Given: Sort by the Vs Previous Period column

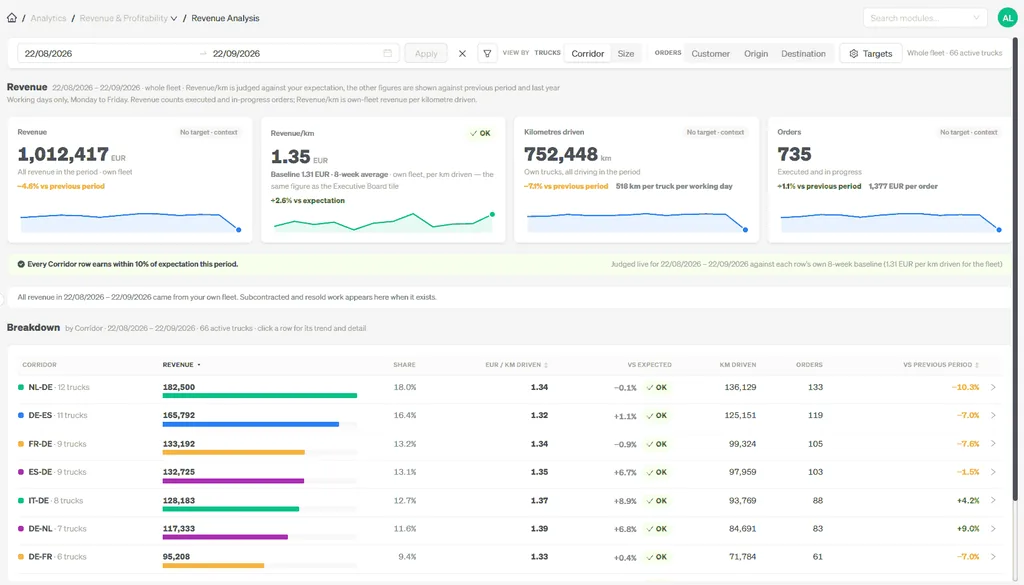Looking at the screenshot, I should click(940, 365).
